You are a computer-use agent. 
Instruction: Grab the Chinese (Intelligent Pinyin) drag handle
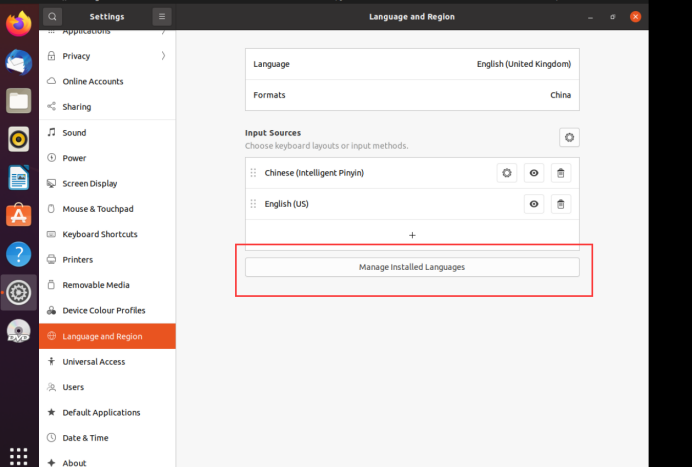(253, 173)
